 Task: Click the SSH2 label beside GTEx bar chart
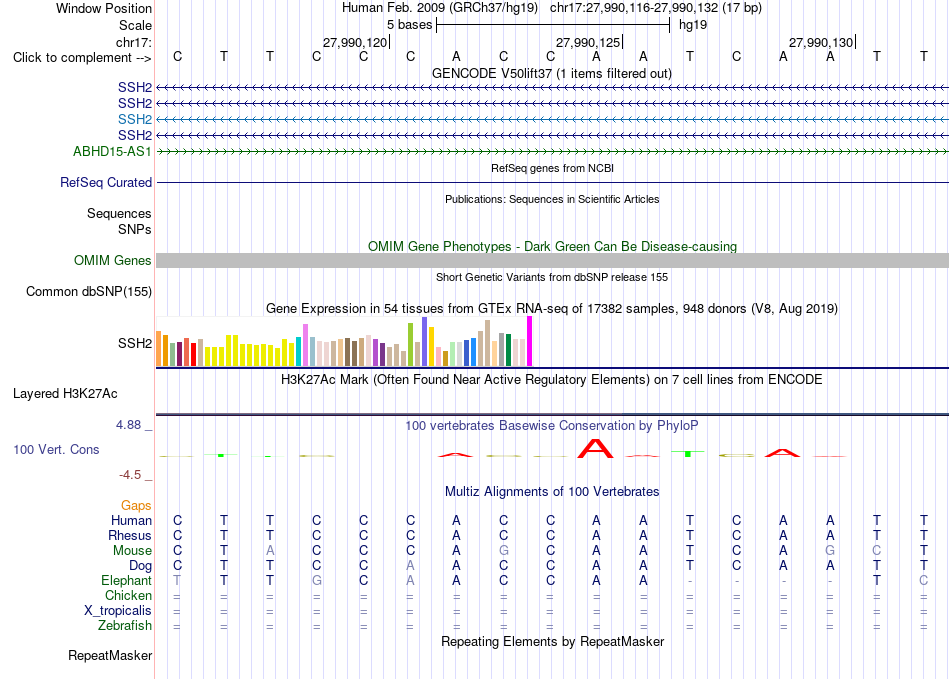coord(135,343)
